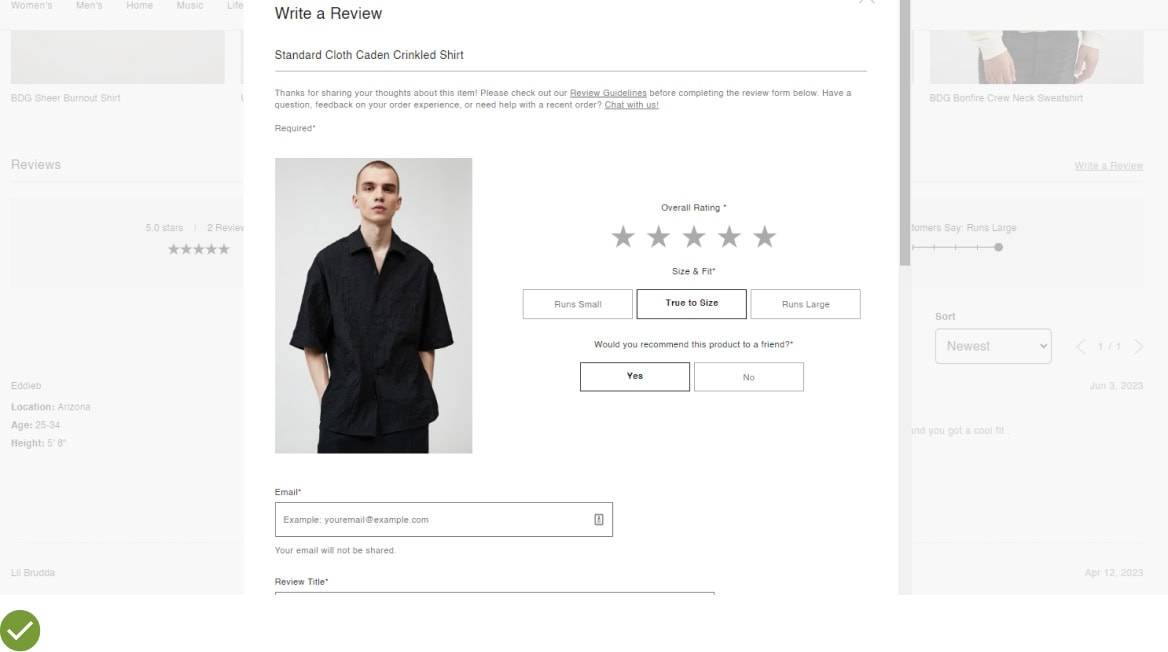The width and height of the screenshot is (1168, 652).
Task: Select the second rating star
Action: [x=658, y=237]
